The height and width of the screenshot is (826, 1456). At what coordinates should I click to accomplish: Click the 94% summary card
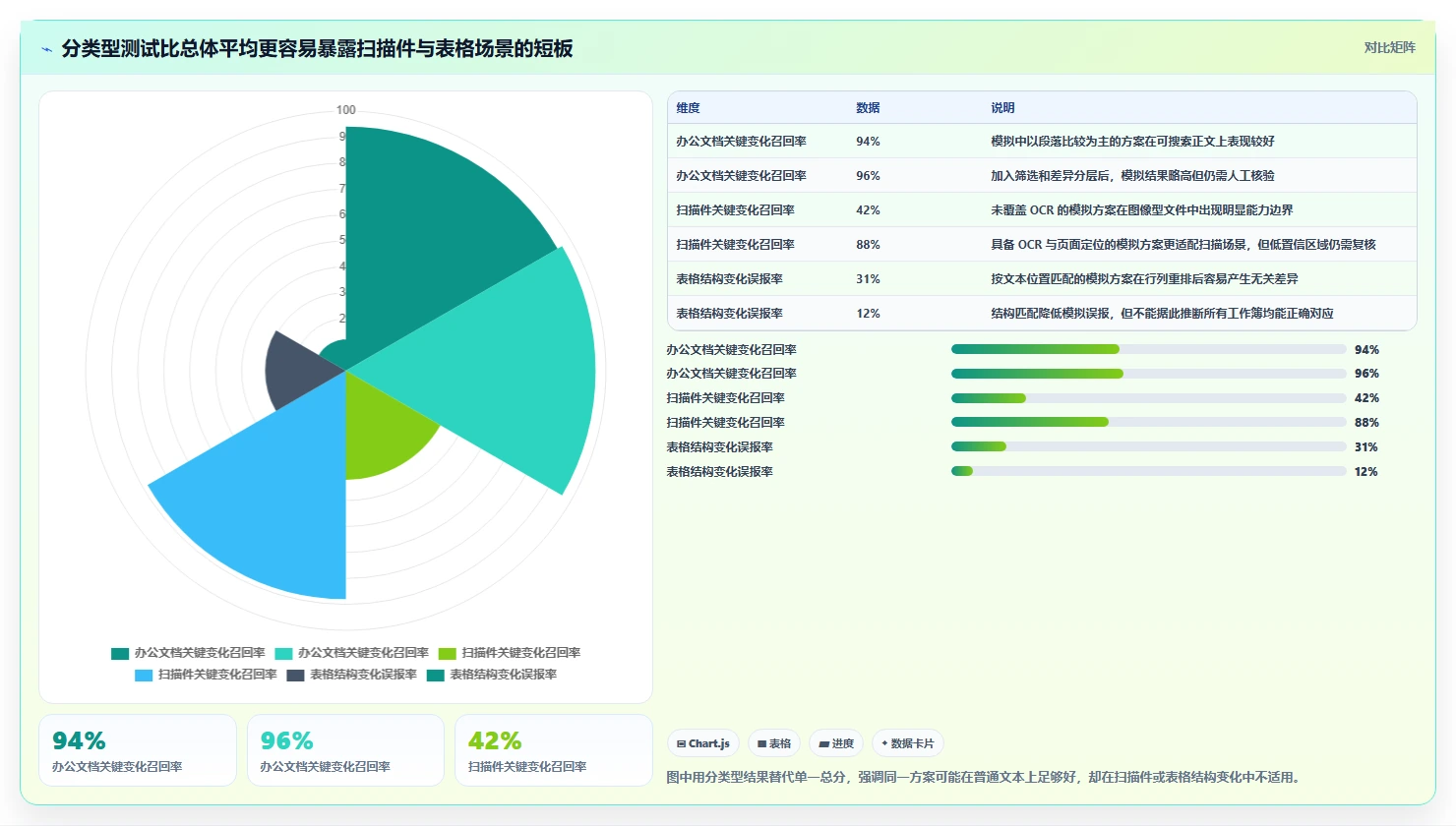click(x=138, y=750)
